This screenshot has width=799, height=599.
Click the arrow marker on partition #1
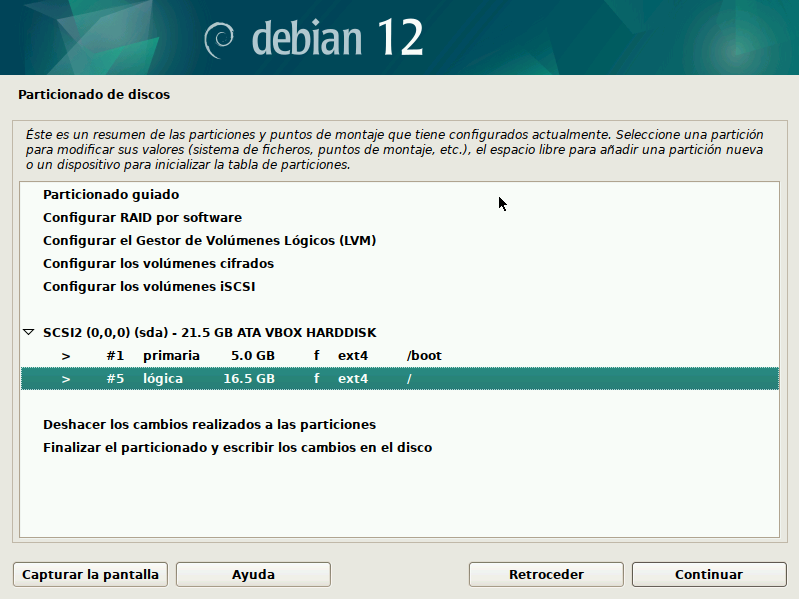66,356
